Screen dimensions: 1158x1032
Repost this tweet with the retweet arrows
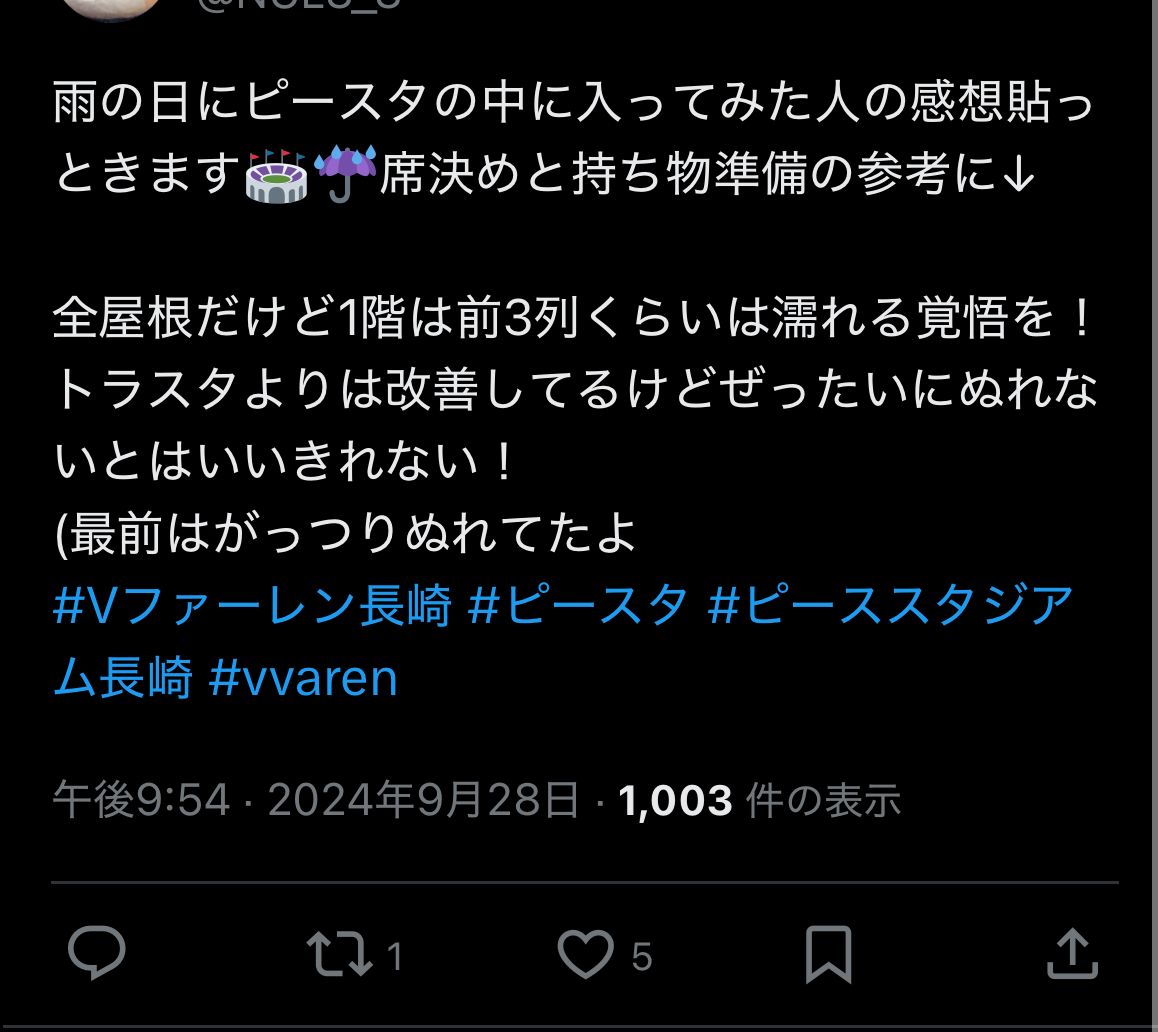tap(340, 954)
